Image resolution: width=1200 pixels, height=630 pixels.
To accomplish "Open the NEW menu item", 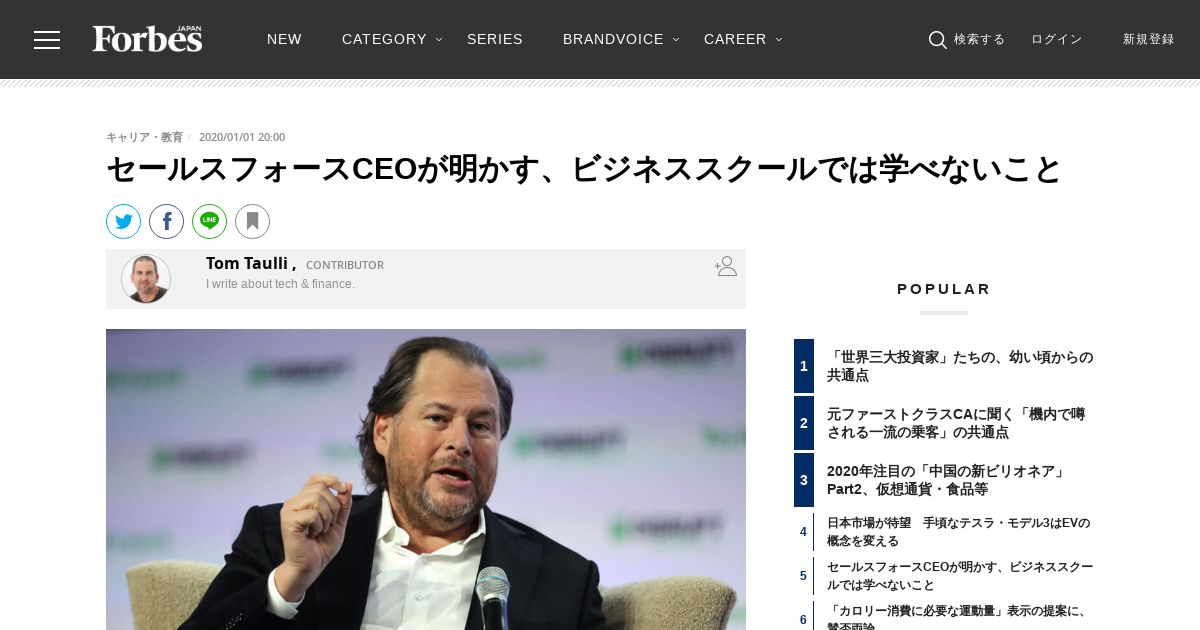I will (284, 39).
